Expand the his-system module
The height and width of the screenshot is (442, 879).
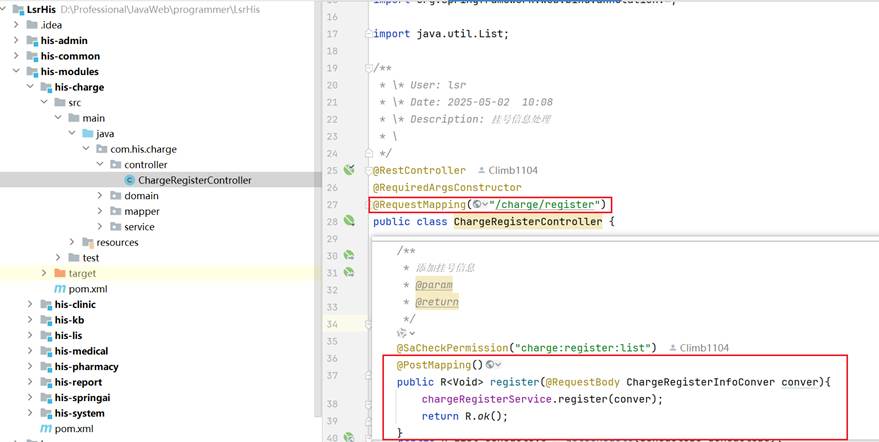click(x=30, y=413)
